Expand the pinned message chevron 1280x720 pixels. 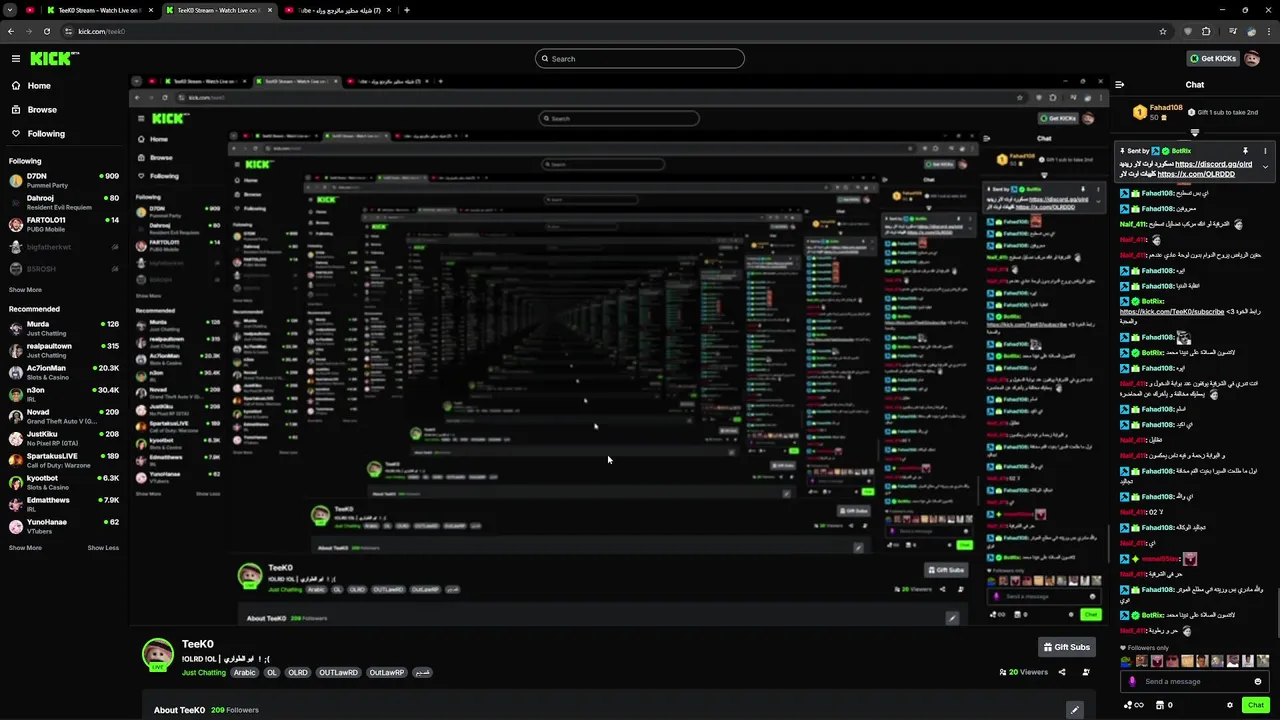pyautogui.click(x=1265, y=168)
